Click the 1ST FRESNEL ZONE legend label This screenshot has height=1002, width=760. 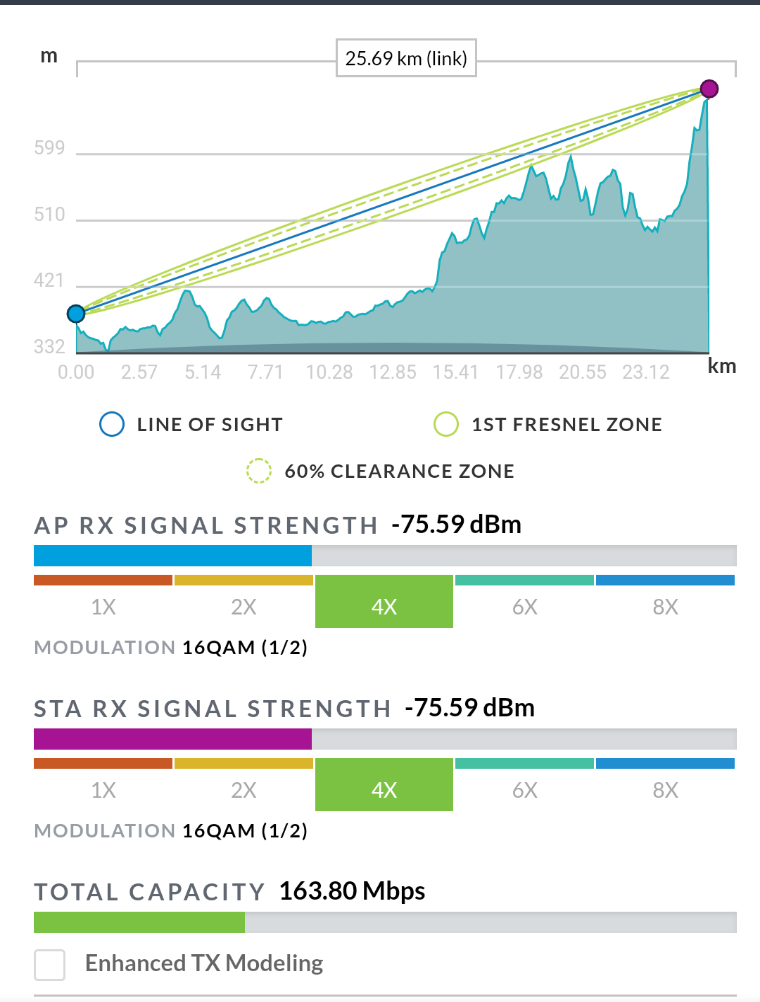(x=566, y=425)
